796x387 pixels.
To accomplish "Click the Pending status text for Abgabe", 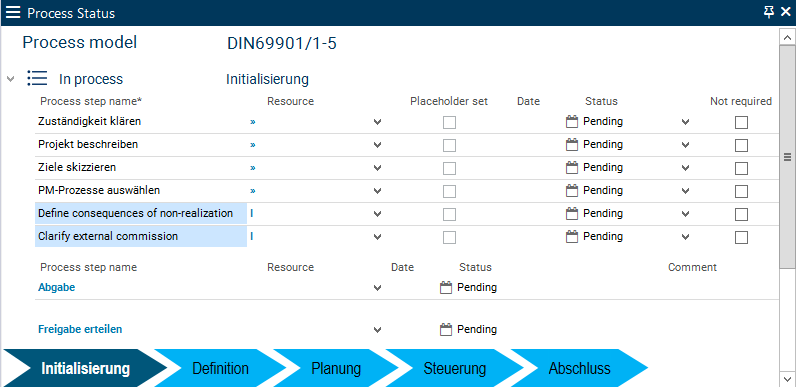I will coord(477,287).
